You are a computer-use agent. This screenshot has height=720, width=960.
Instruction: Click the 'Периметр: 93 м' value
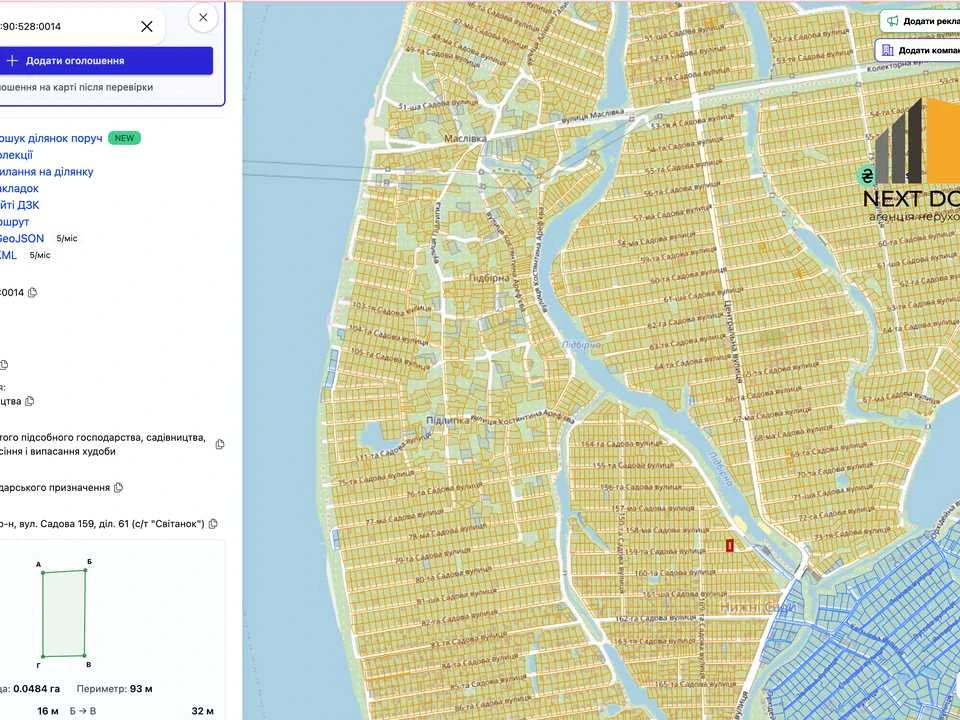pyautogui.click(x=114, y=689)
